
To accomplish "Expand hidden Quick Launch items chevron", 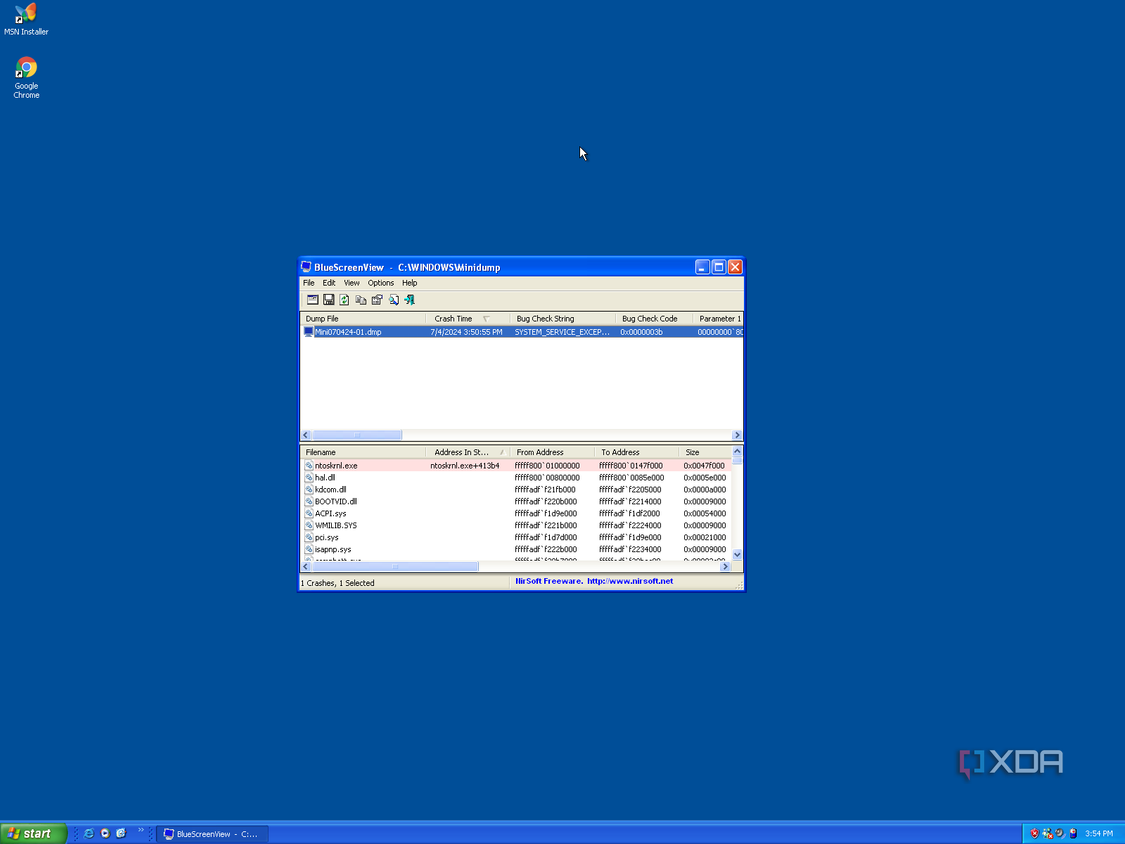I will coord(141,830).
